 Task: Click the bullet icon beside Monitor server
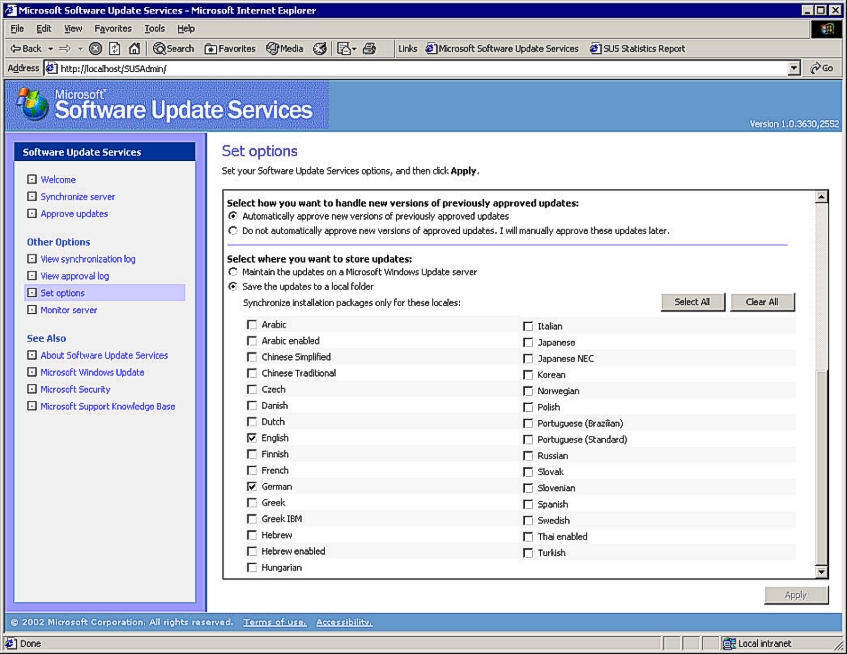coord(32,310)
